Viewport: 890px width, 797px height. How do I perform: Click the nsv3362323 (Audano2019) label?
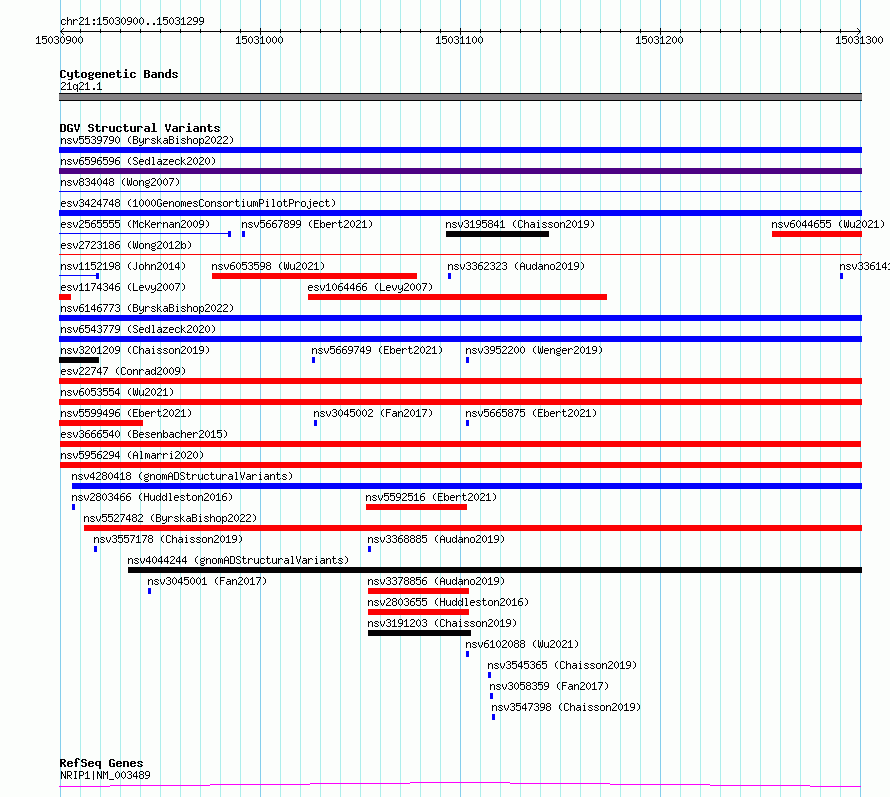point(516,266)
